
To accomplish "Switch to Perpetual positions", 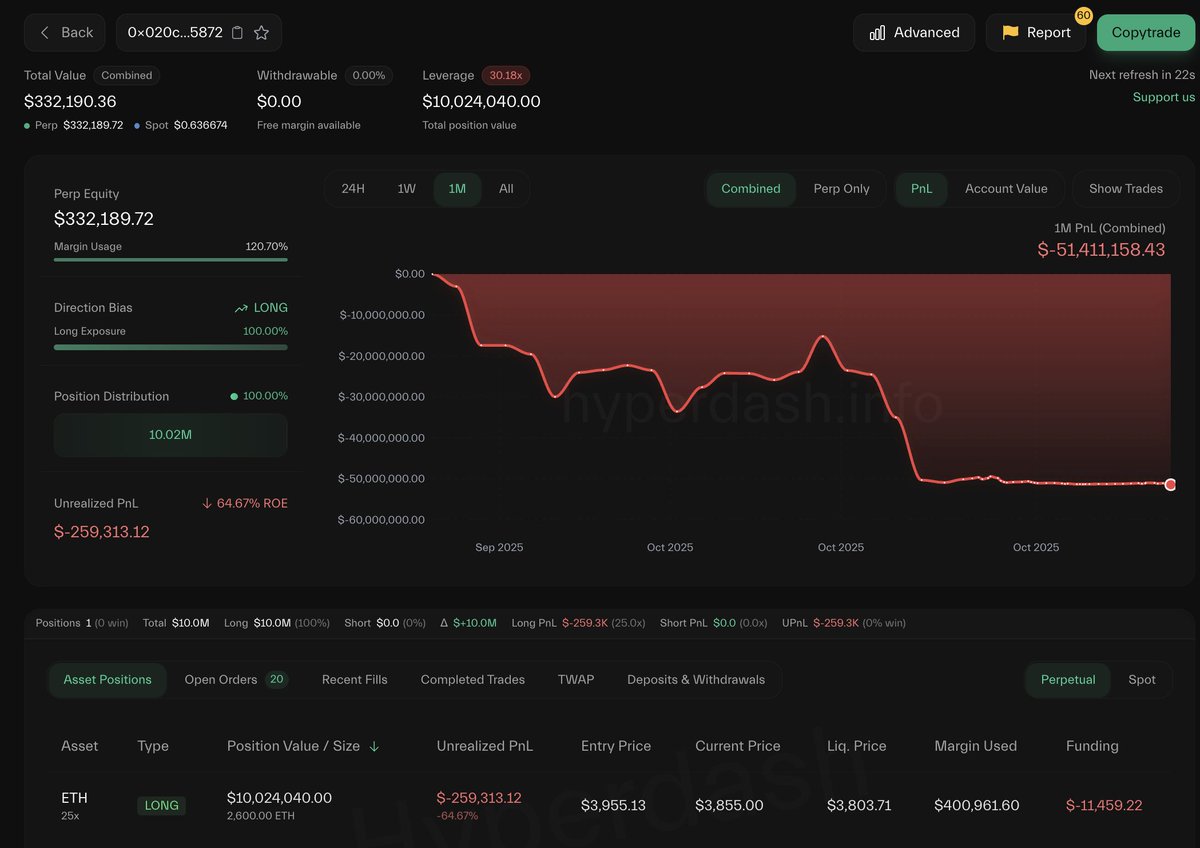I will [x=1068, y=679].
